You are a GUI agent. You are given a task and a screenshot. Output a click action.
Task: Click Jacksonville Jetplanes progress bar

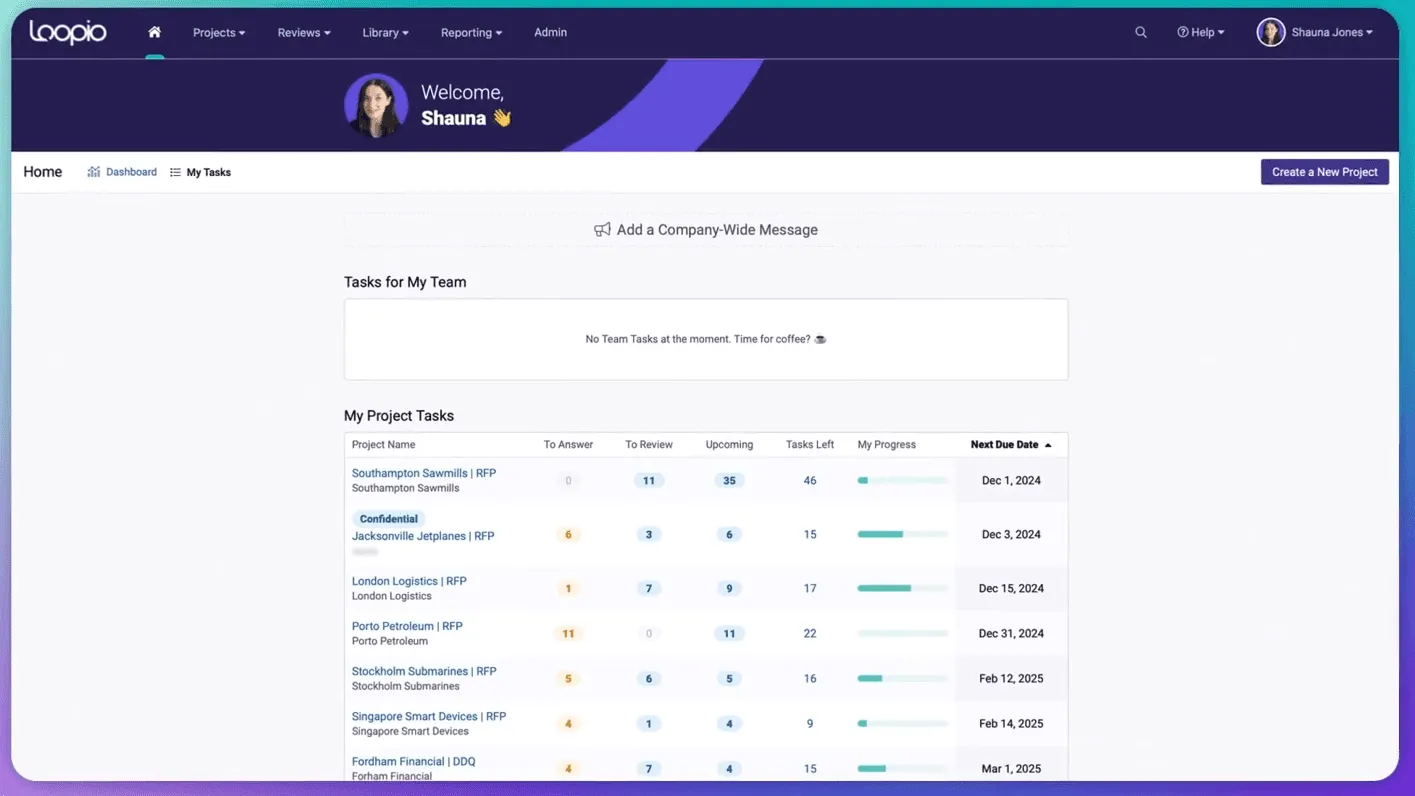[902, 535]
